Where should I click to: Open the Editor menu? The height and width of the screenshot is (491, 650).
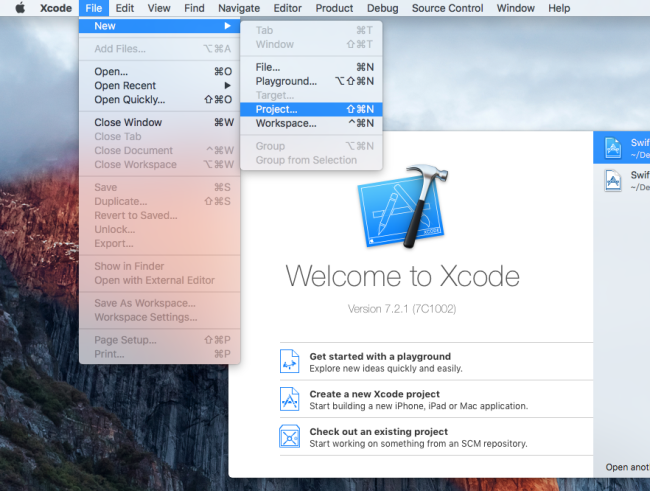tap(288, 8)
